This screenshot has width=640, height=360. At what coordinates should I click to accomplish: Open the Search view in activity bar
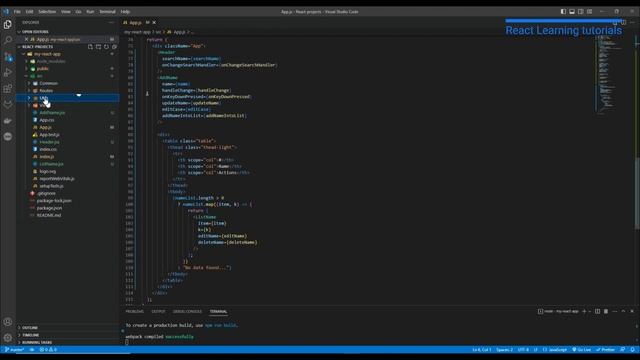(x=8, y=40)
